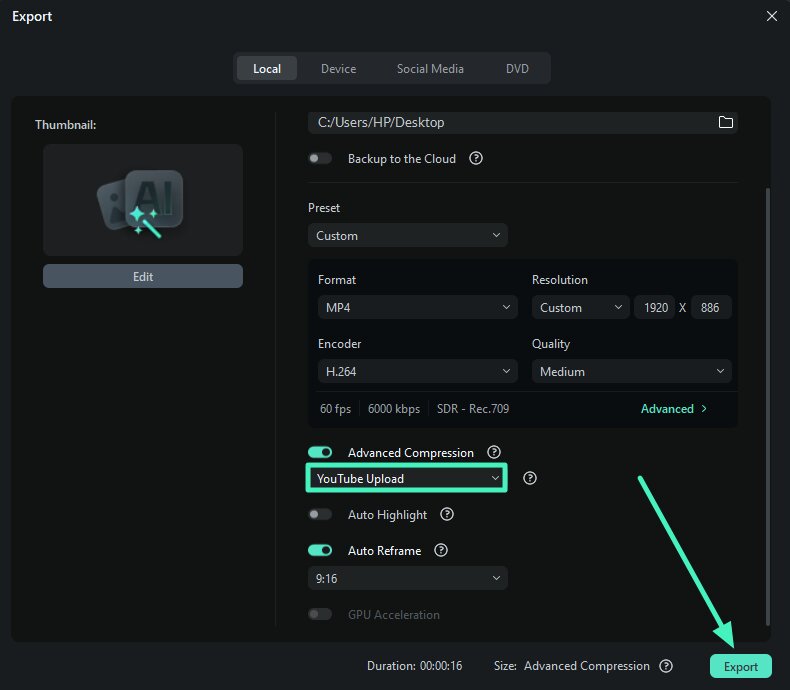The width and height of the screenshot is (790, 690).
Task: Go to the DVD tab
Action: [x=517, y=68]
